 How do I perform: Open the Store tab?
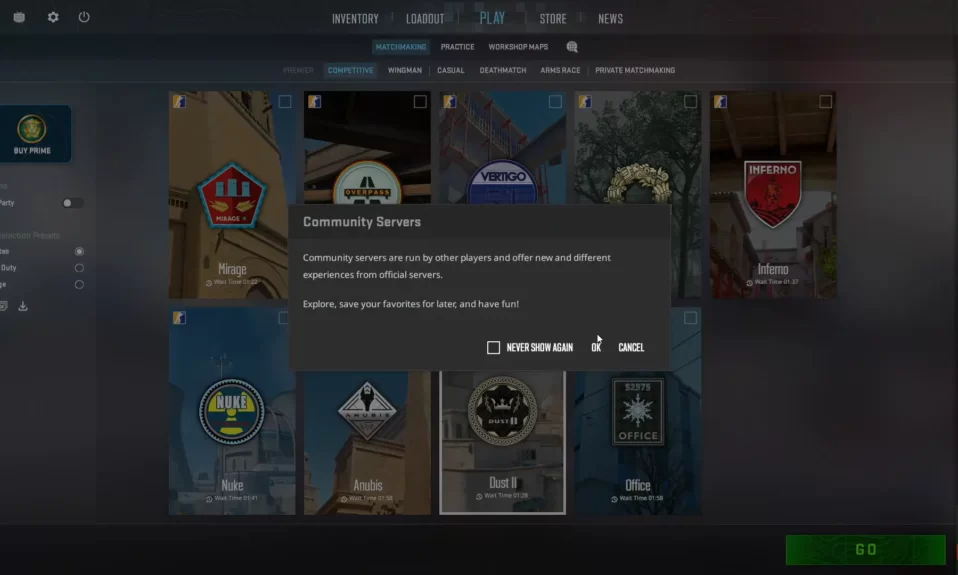552,19
